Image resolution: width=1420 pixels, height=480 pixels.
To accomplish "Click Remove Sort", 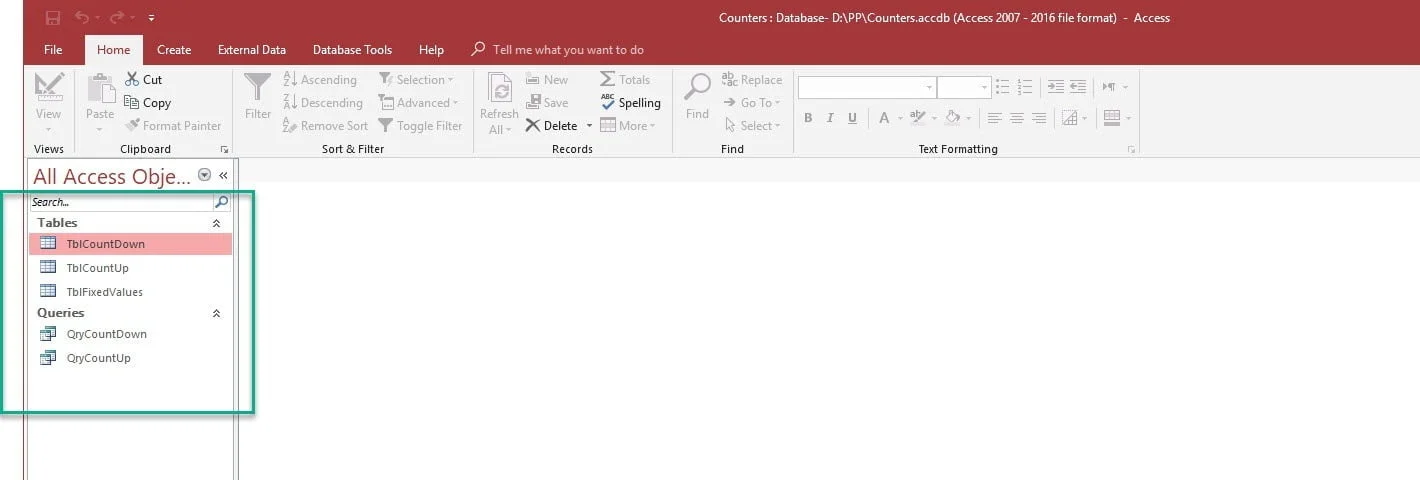I will 325,125.
